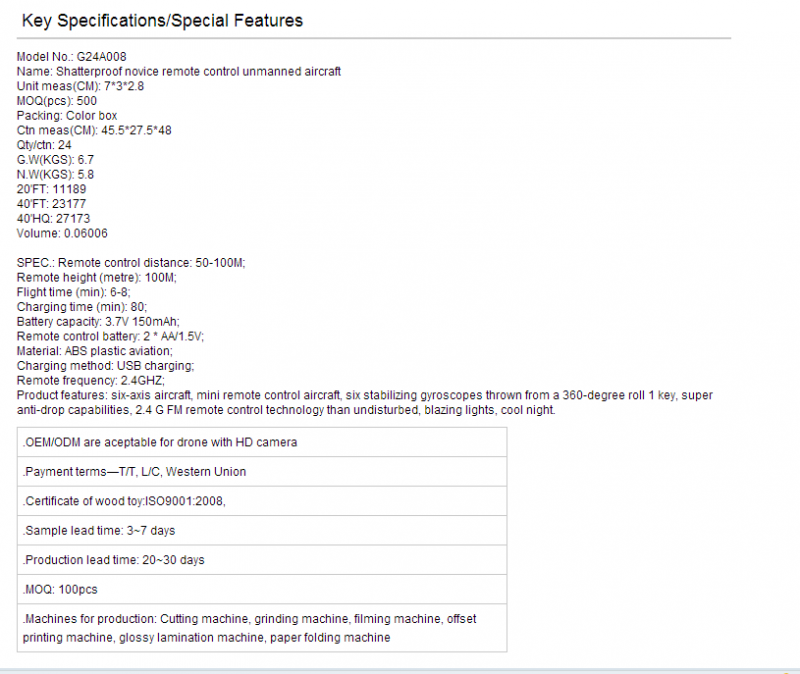Click the Sample lead time row
The width and height of the screenshot is (800, 674).
tap(262, 531)
